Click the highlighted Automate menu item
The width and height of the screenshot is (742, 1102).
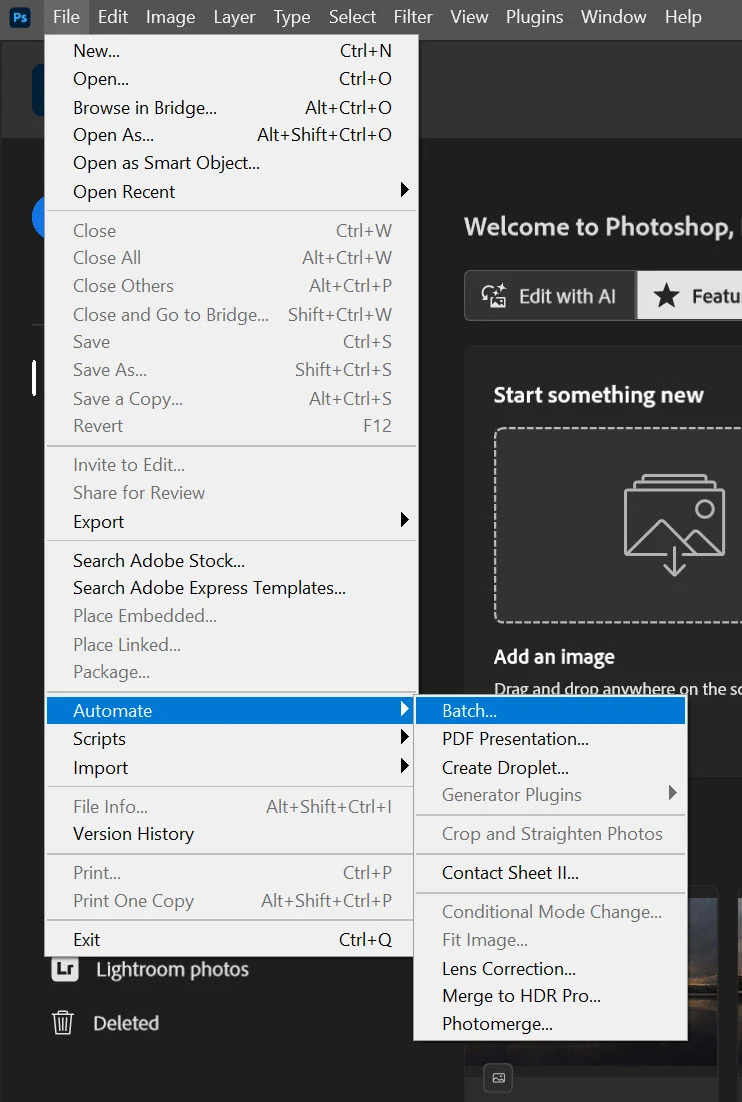[x=231, y=711]
